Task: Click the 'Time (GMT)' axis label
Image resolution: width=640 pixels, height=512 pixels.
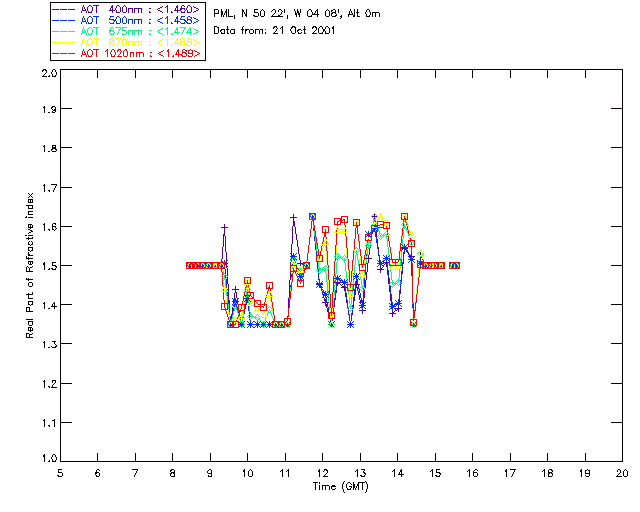Action: pos(341,487)
